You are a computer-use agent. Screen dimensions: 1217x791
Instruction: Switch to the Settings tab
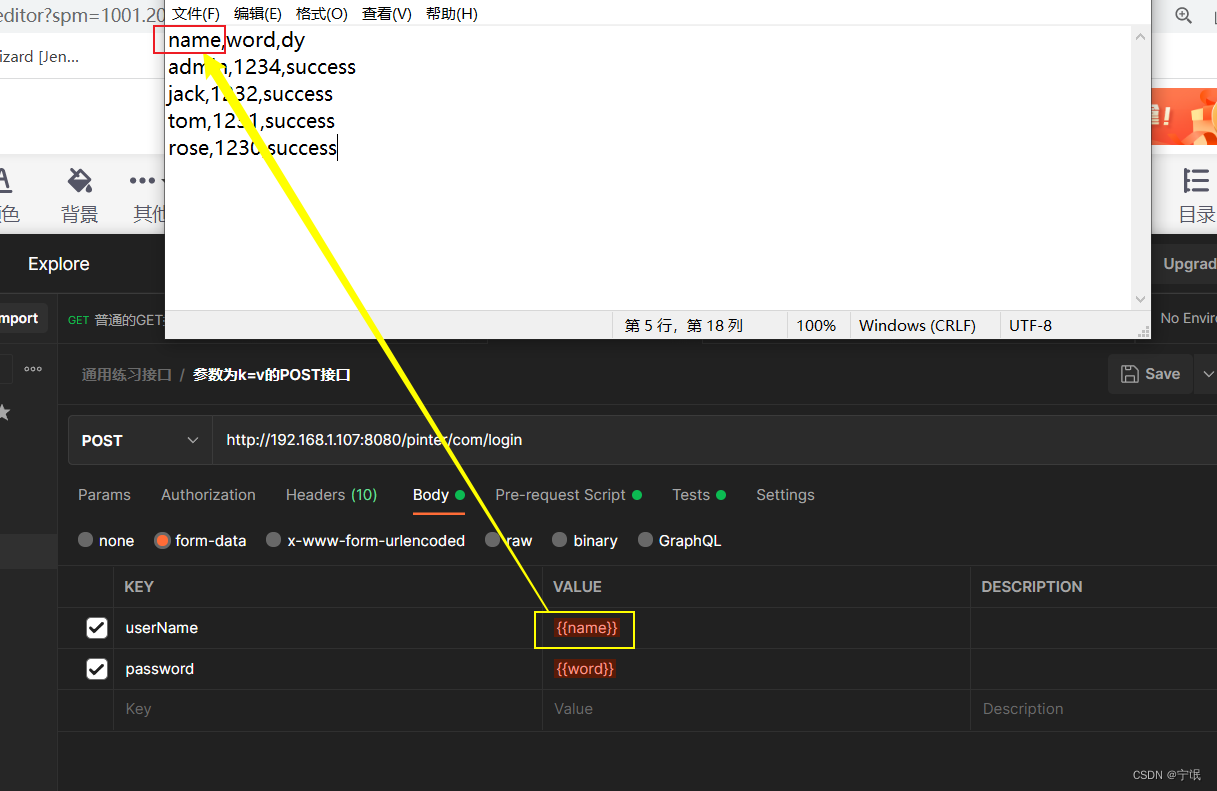pos(785,495)
